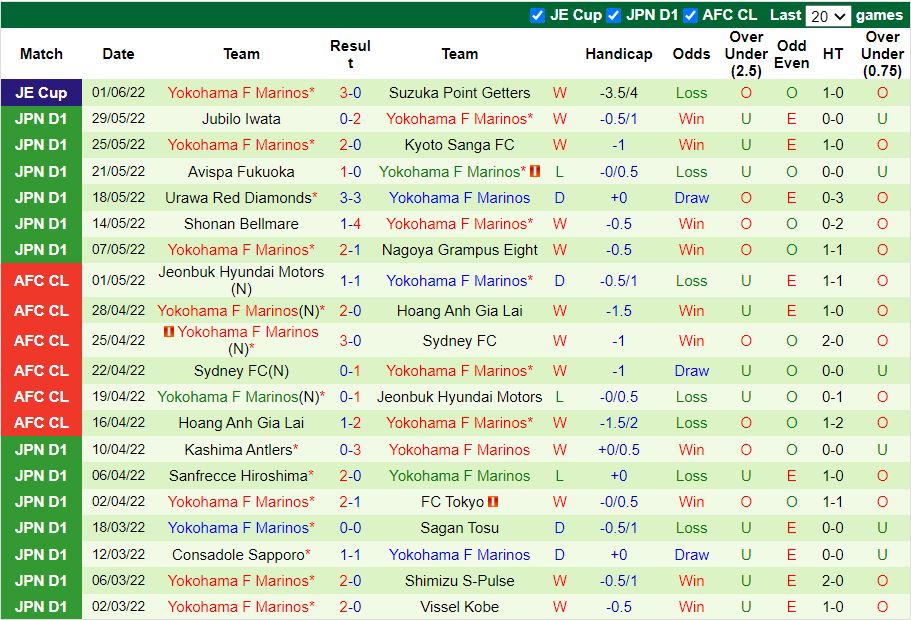Screen dimensions: 911x620
Task: Open Kyoto Sanga FC team link
Action: tap(460, 145)
